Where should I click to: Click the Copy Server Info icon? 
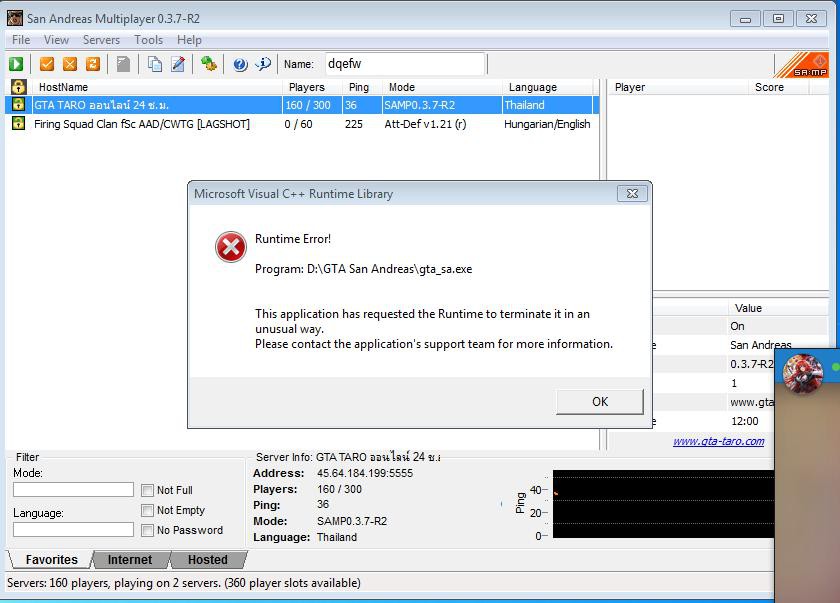point(155,64)
